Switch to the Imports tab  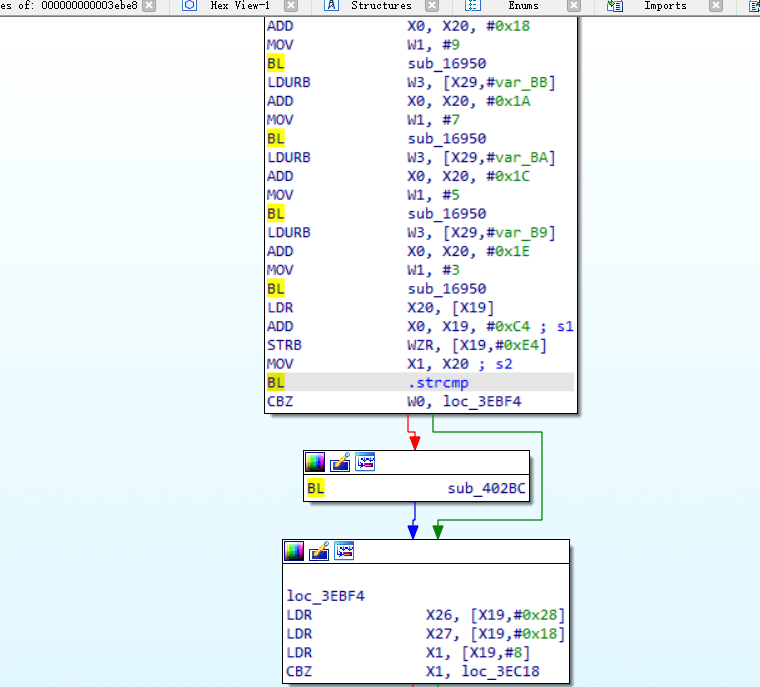[x=665, y=5]
